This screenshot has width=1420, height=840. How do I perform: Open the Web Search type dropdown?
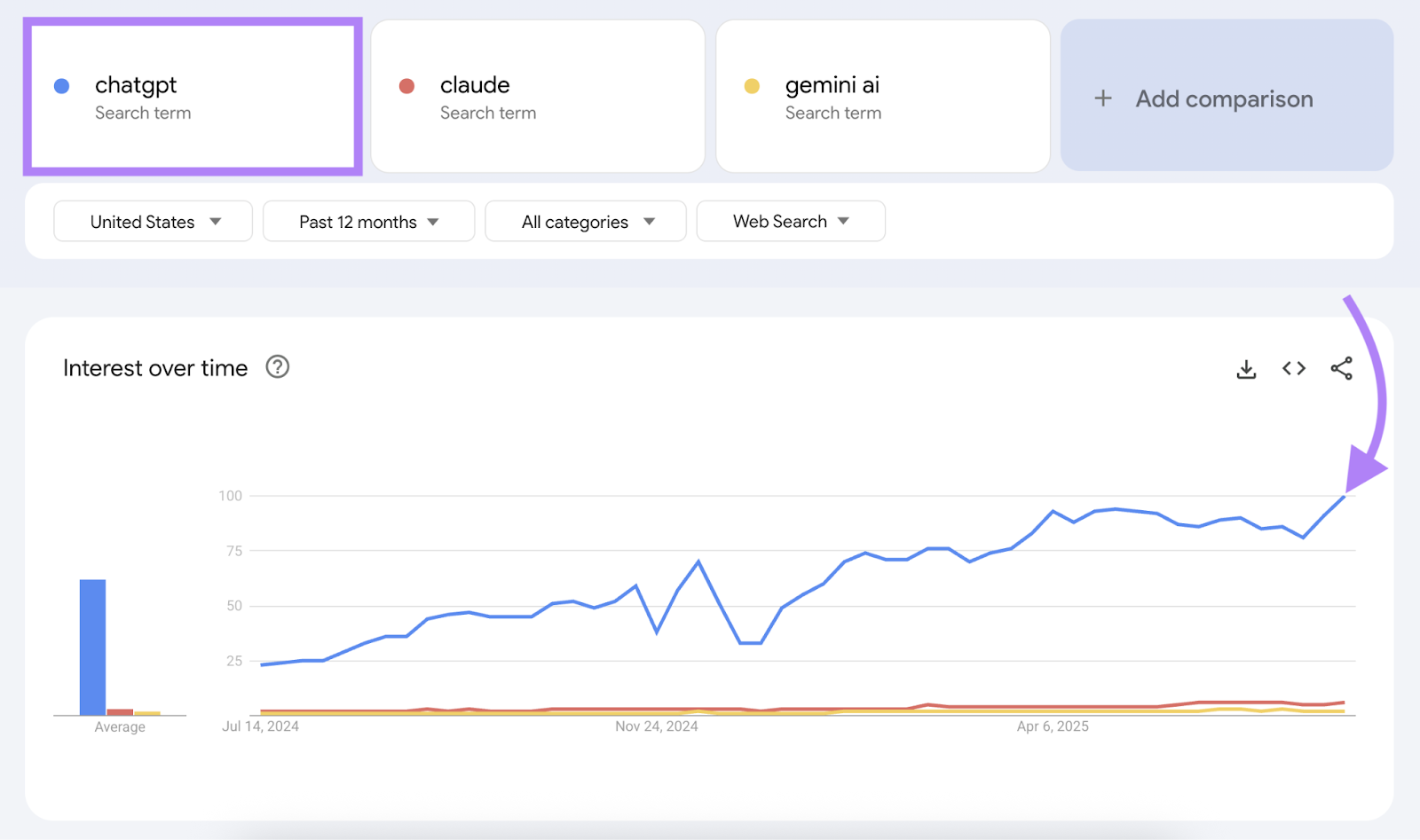790,221
